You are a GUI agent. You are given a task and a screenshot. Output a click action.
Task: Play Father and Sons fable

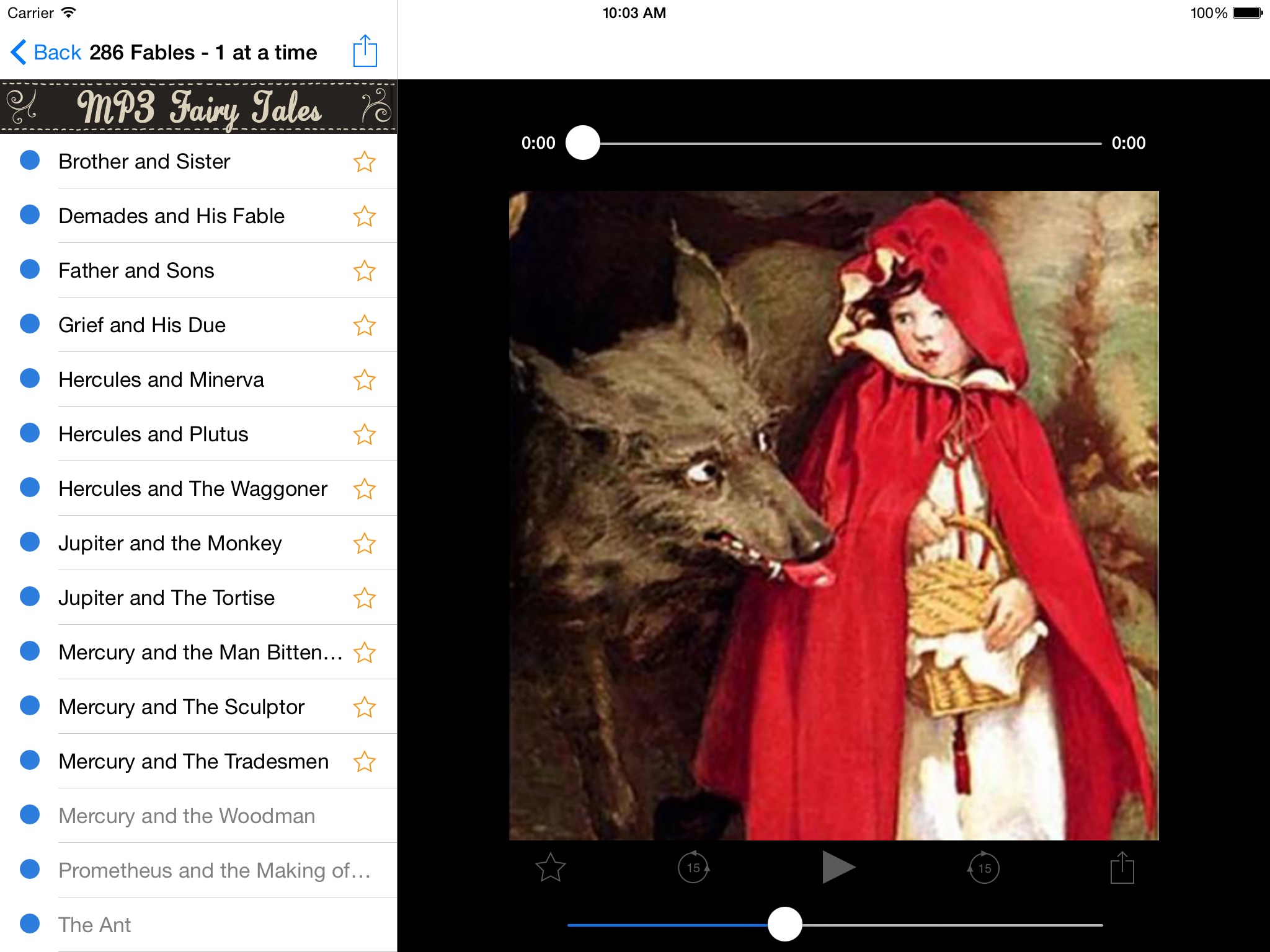click(x=136, y=271)
